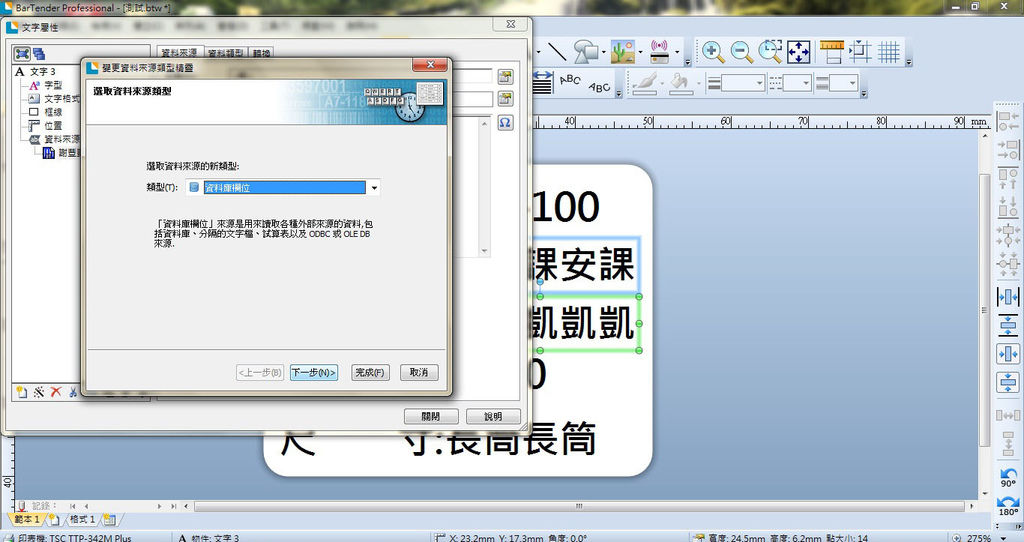The height and width of the screenshot is (542, 1024).
Task: Select the Picture tool with cactus image
Action: tap(623, 52)
